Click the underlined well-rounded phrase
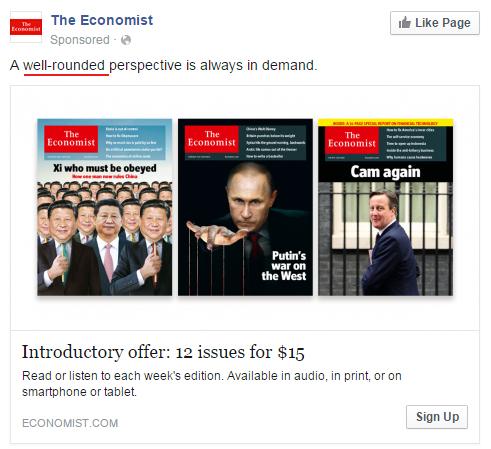This screenshot has width=491, height=449. [x=64, y=66]
